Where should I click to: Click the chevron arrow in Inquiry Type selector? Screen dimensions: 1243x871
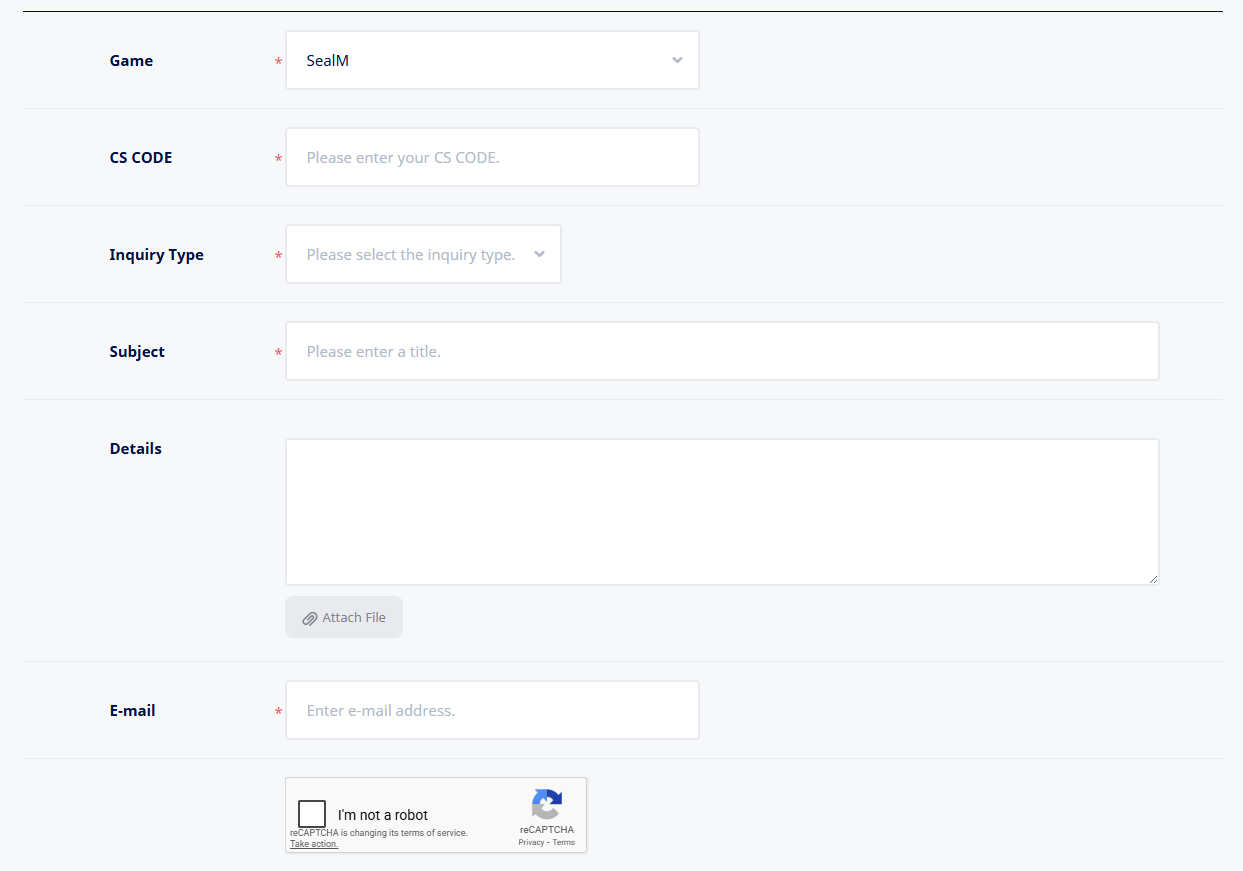(x=540, y=255)
